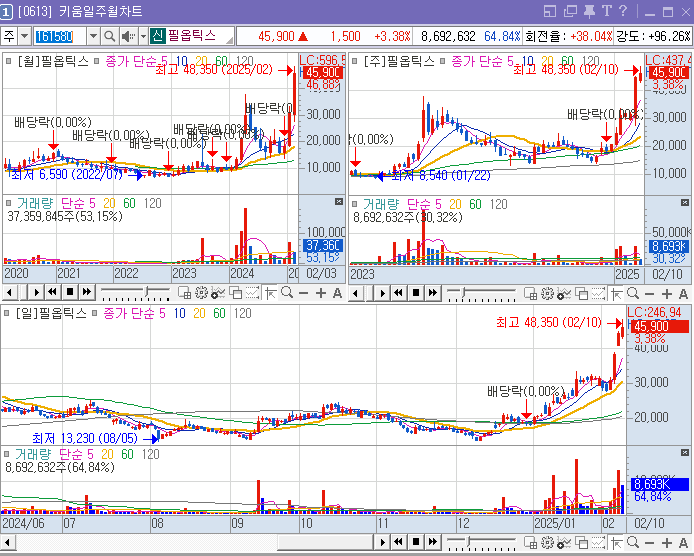Screen dimensions: 694x556
Task: Click the 회전율 turnover rate field
Action: point(568,36)
